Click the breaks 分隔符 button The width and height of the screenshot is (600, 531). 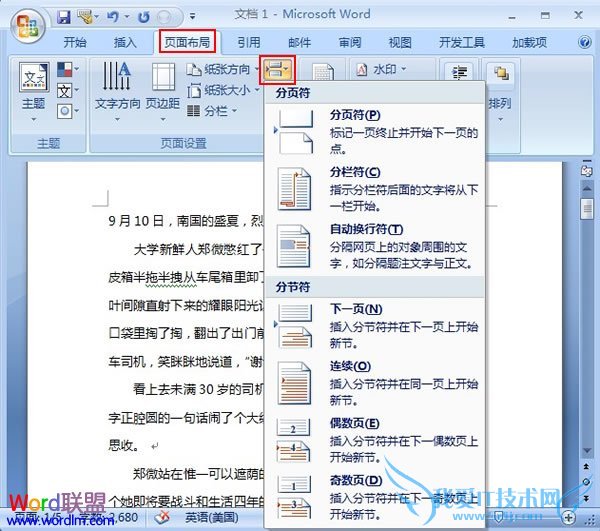(277, 70)
